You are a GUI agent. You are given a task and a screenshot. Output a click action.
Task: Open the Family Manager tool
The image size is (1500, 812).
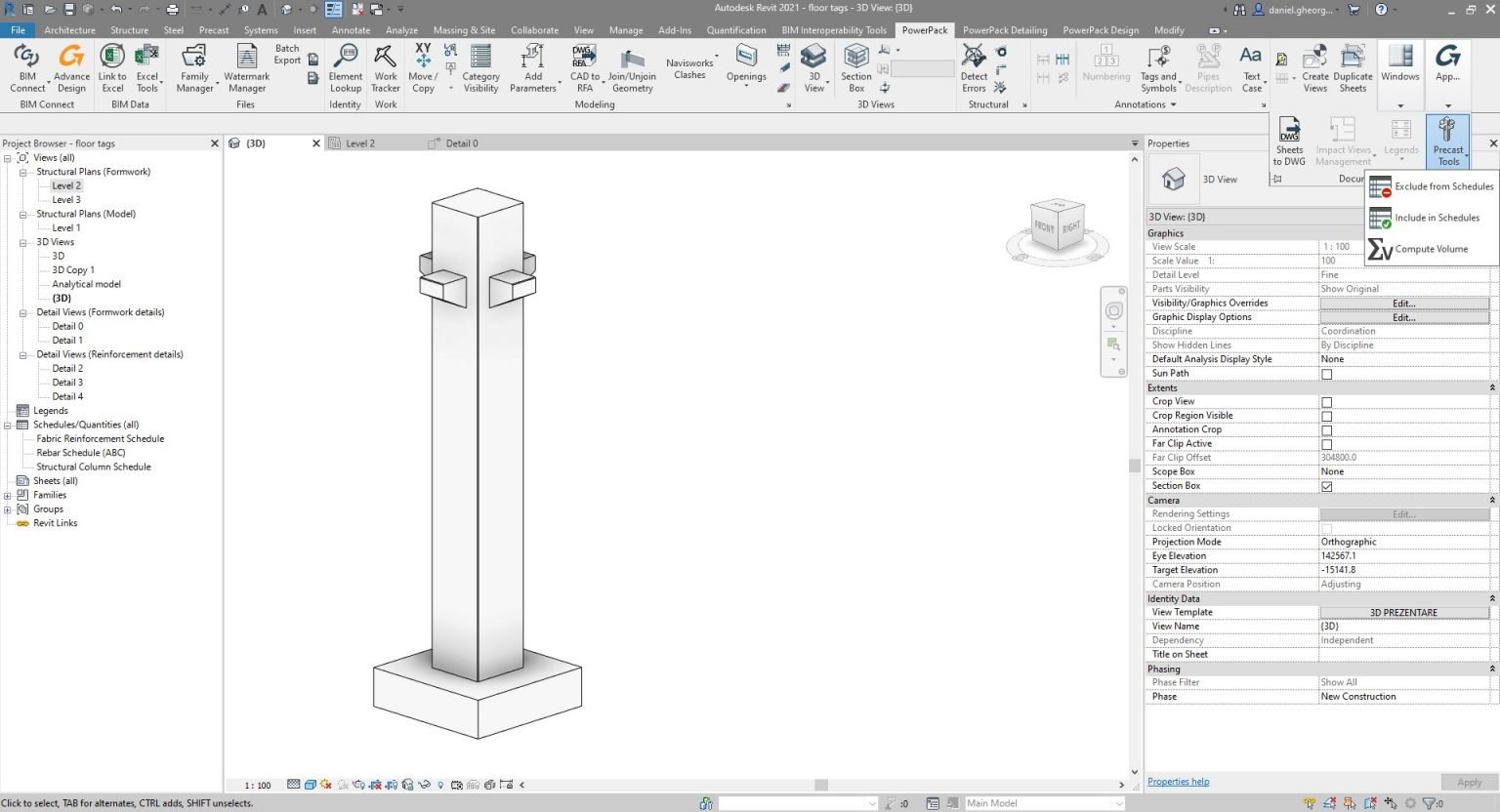193,68
